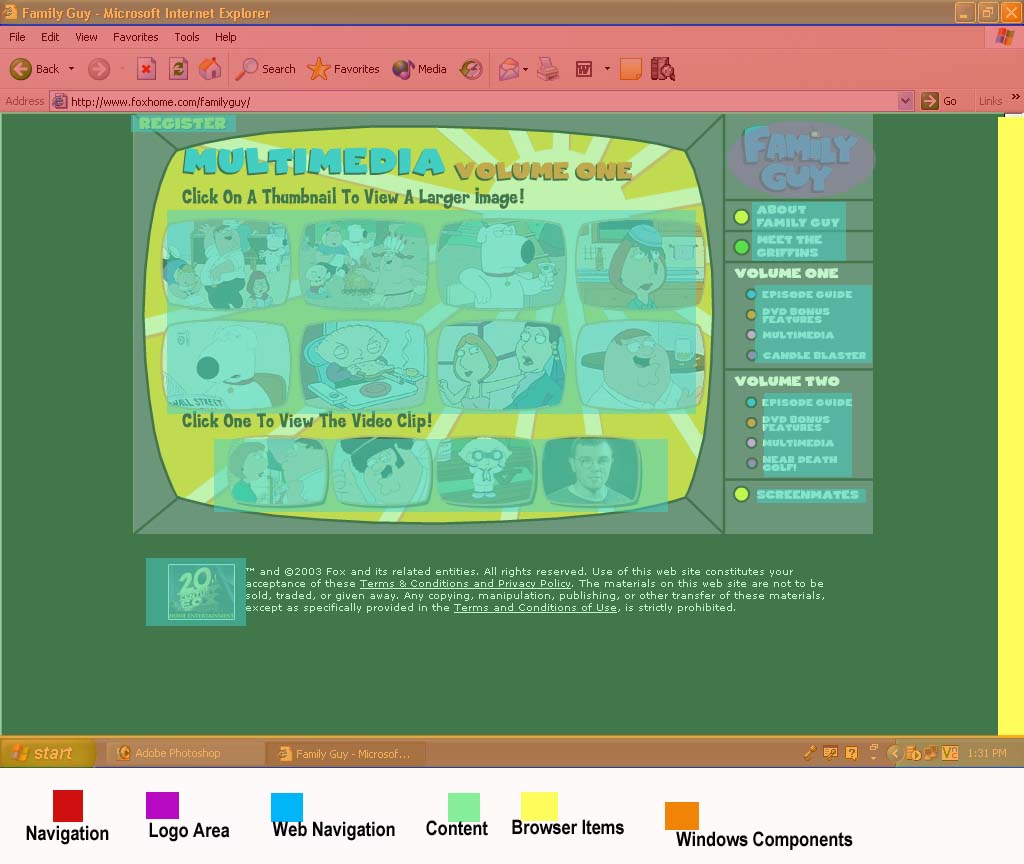
Task: Select Candle Blaster under Volume One
Action: 813,355
